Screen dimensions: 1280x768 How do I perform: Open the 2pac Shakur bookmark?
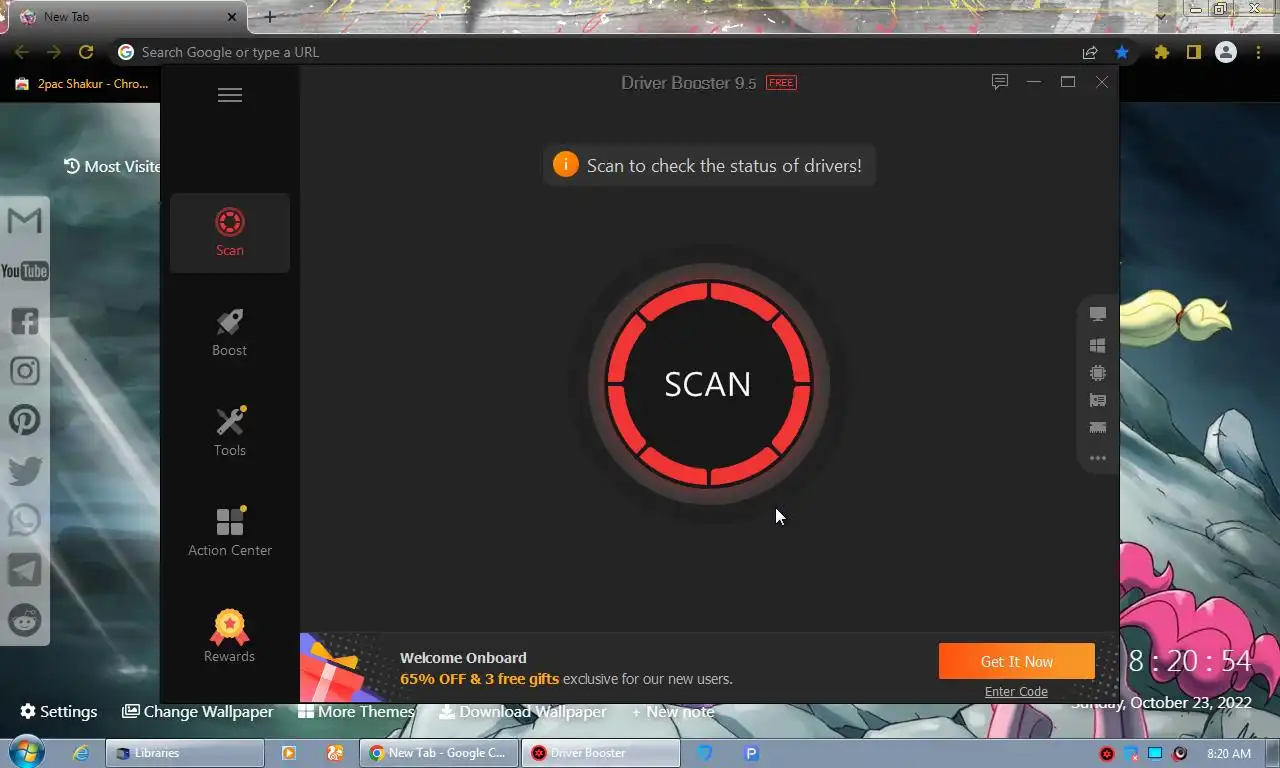81,84
